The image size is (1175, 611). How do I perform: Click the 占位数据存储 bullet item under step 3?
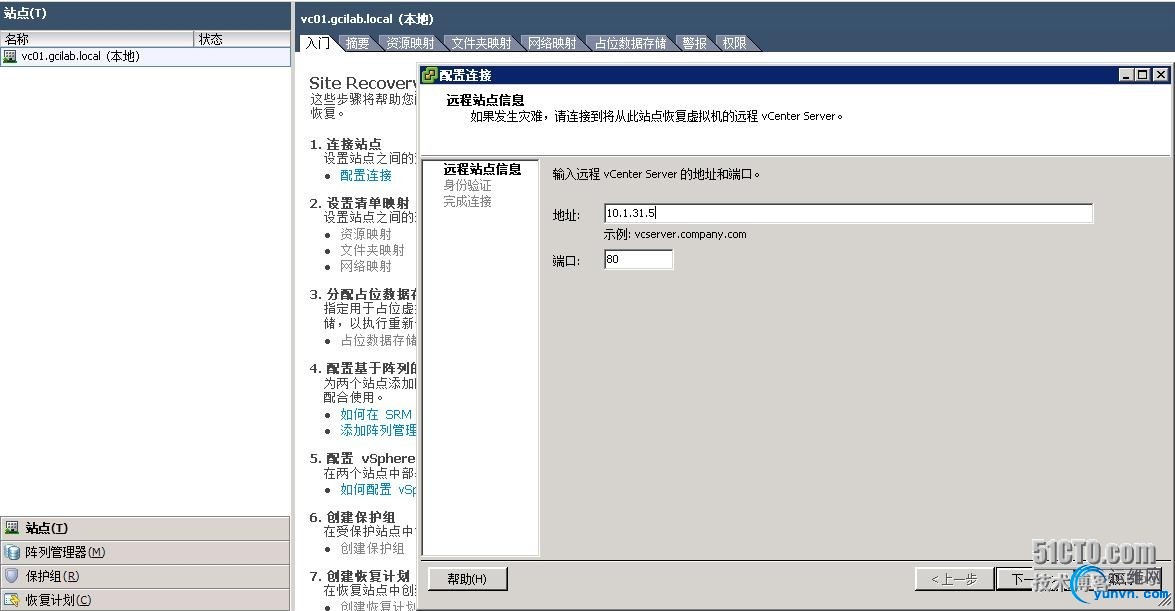378,340
